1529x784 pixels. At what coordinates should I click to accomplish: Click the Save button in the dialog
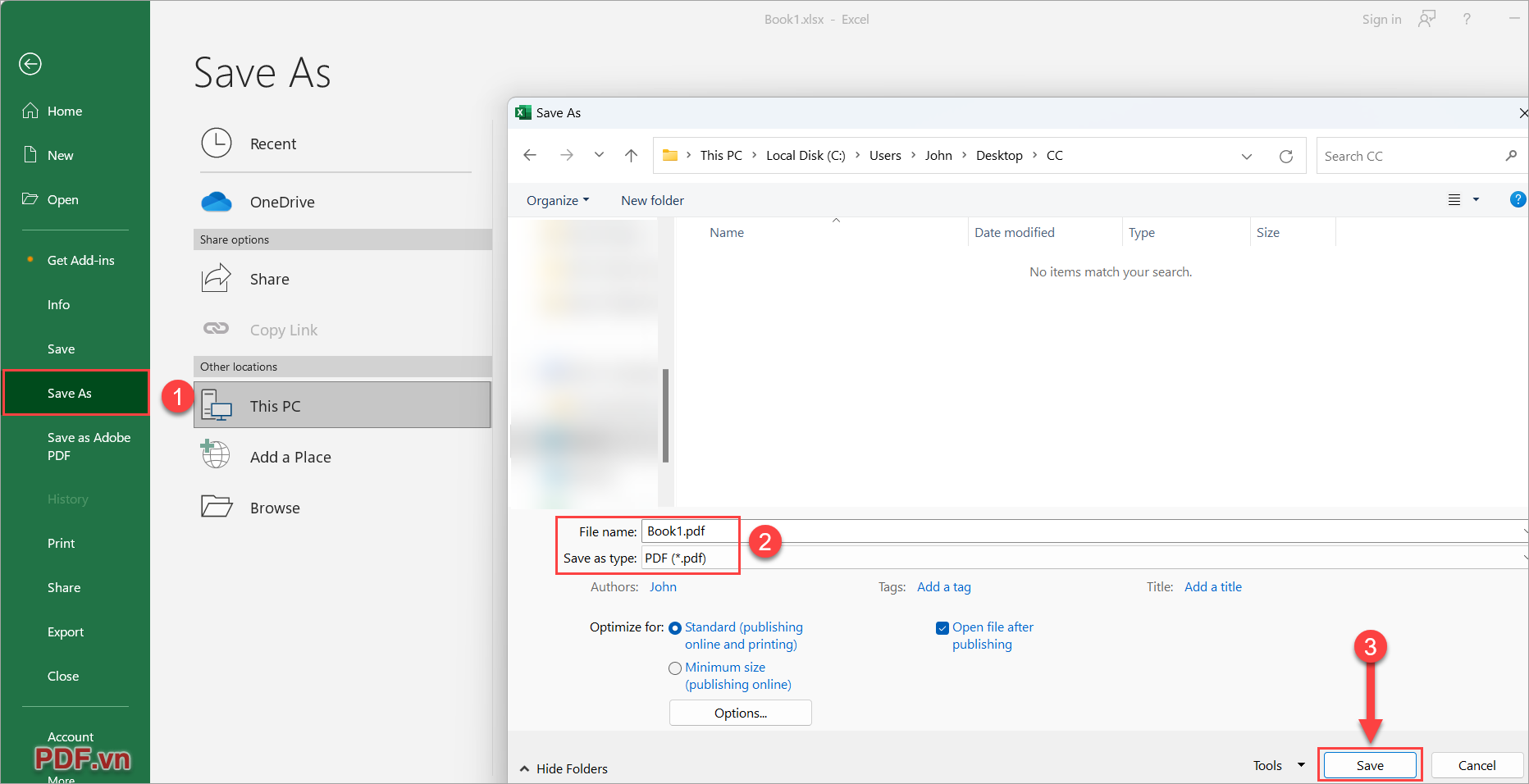point(1370,765)
